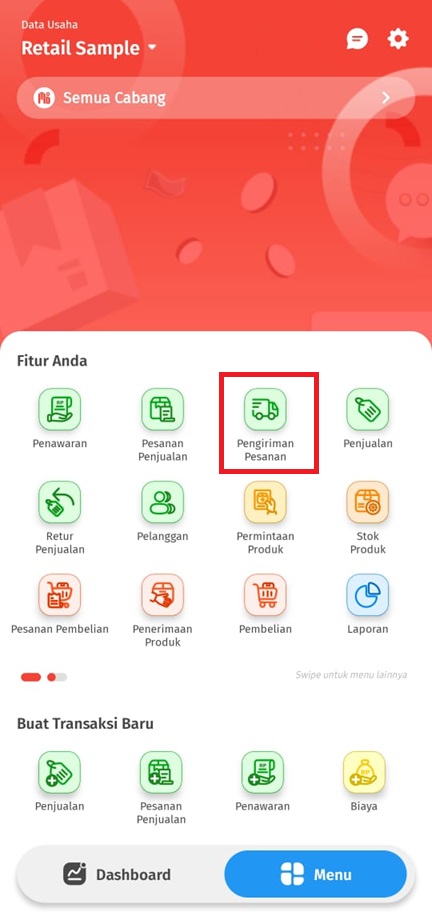Open Permintaan Produk icon
This screenshot has width=432, height=920.
[x=265, y=502]
